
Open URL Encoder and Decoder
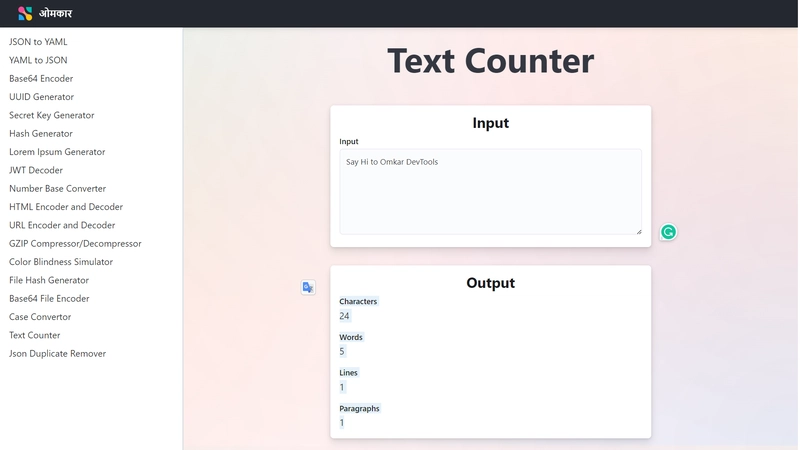pyautogui.click(x=62, y=226)
